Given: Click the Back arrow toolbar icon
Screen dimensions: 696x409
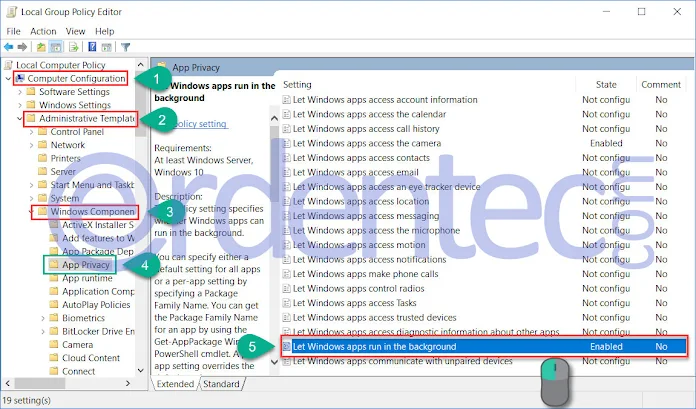Looking at the screenshot, I should [x=8, y=47].
